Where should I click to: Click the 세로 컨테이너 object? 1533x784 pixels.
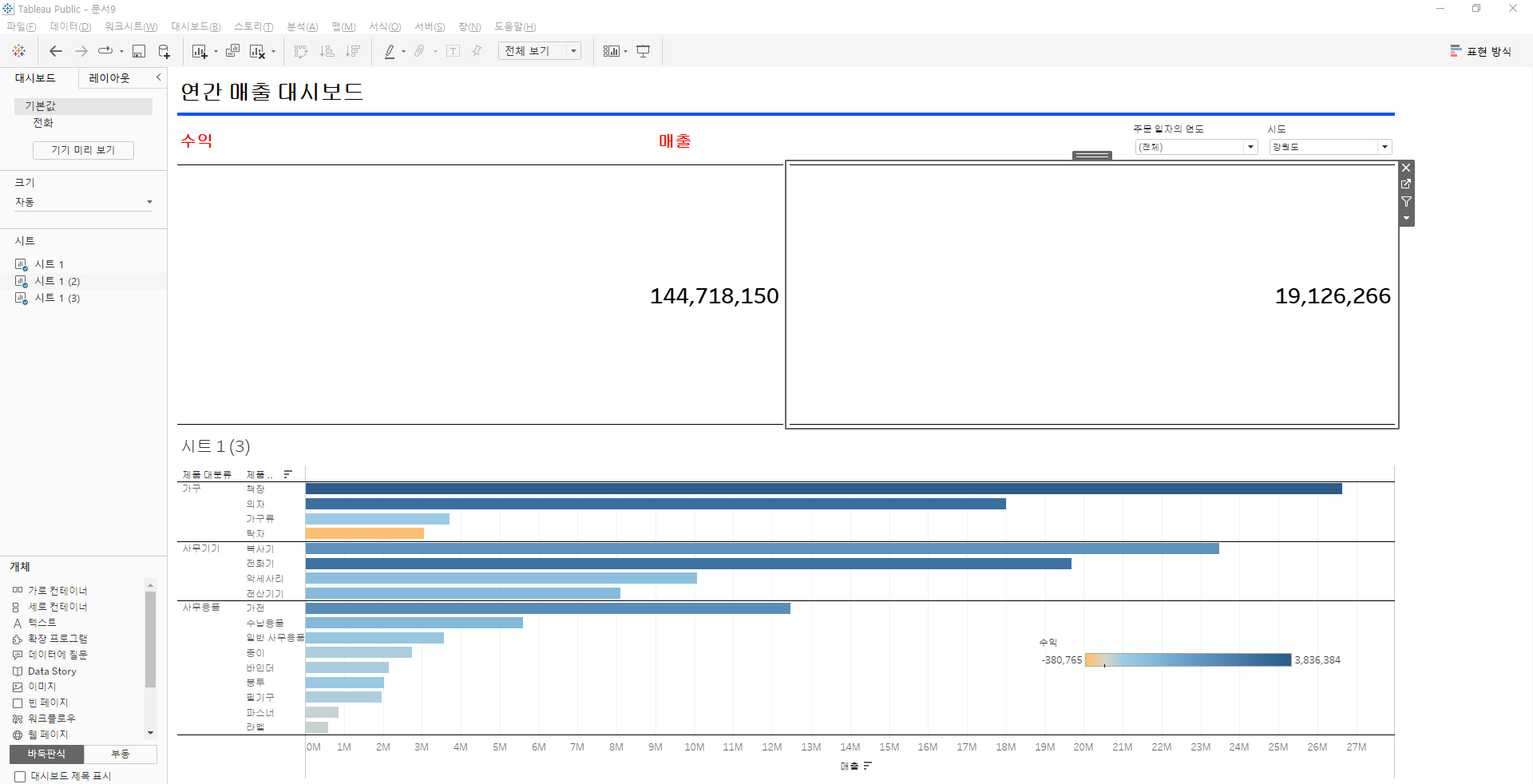[x=57, y=607]
